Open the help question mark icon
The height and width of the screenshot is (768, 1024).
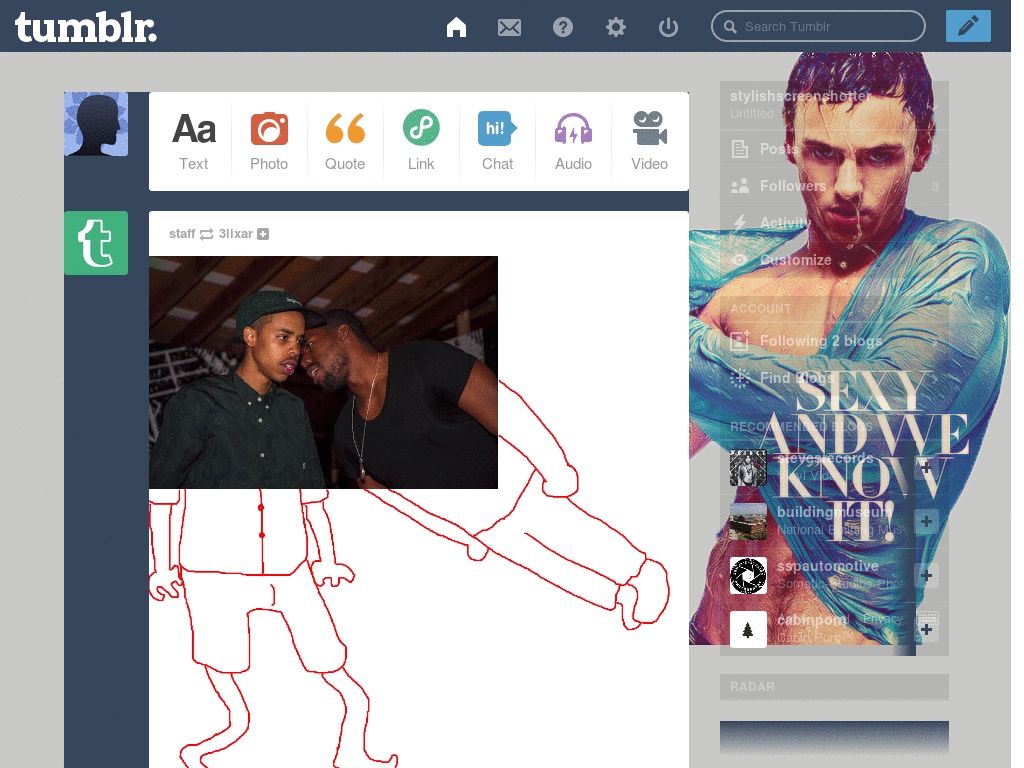pos(563,27)
